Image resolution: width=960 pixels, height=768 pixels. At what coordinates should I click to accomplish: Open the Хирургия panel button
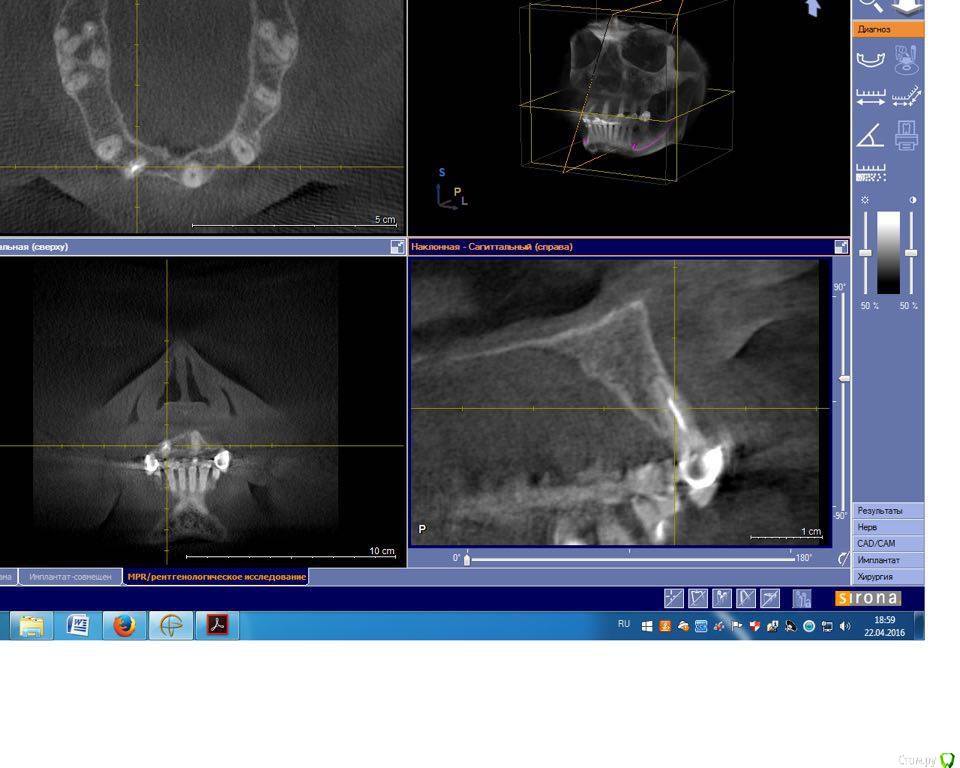[x=888, y=577]
